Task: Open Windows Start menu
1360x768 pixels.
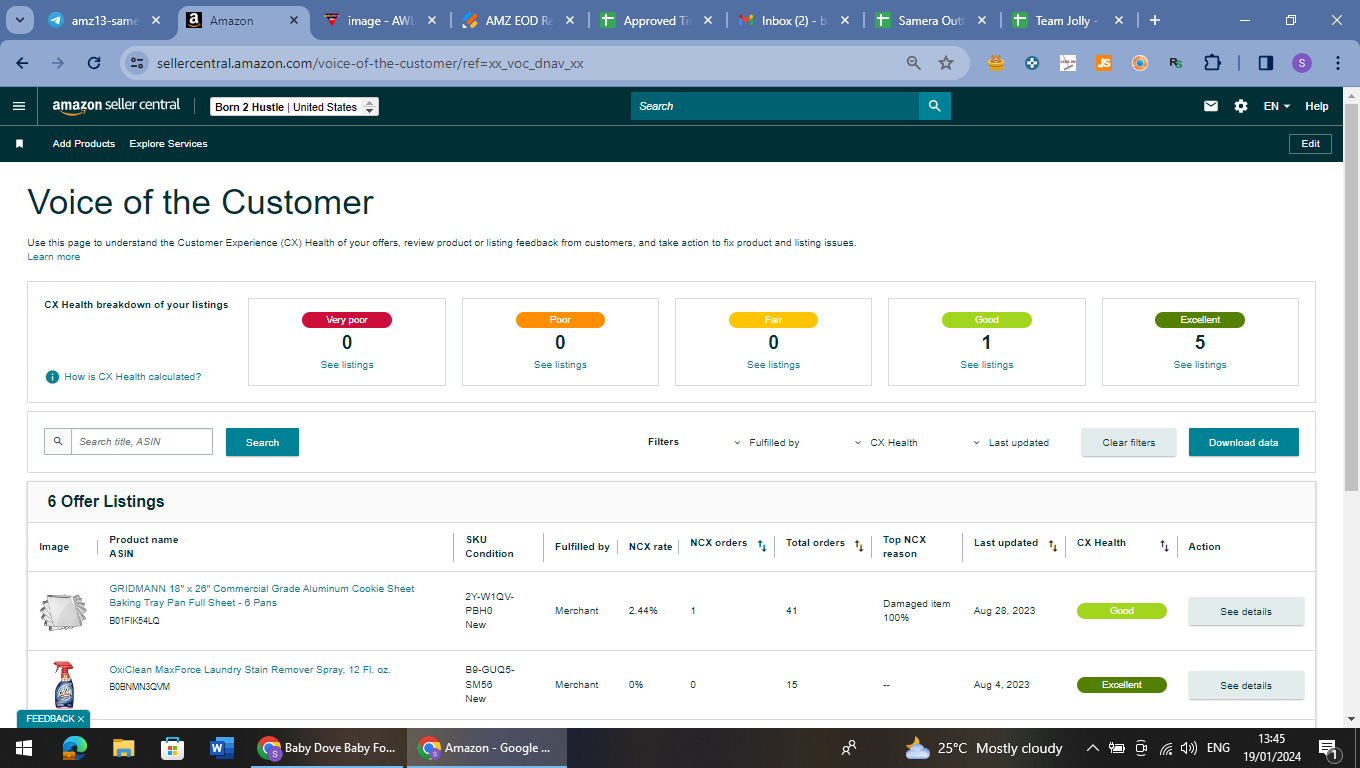Action: point(23,748)
